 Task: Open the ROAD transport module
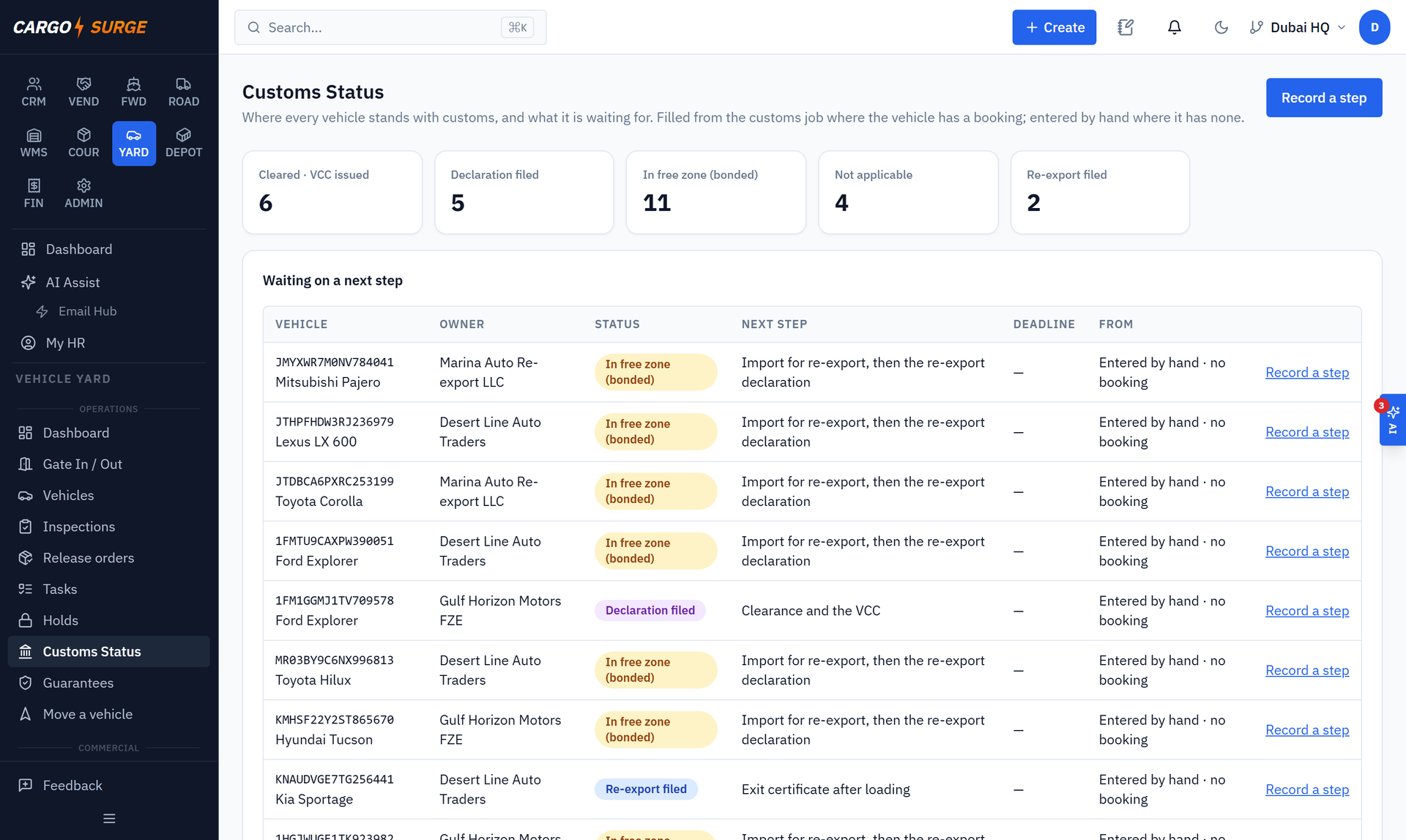point(184,92)
